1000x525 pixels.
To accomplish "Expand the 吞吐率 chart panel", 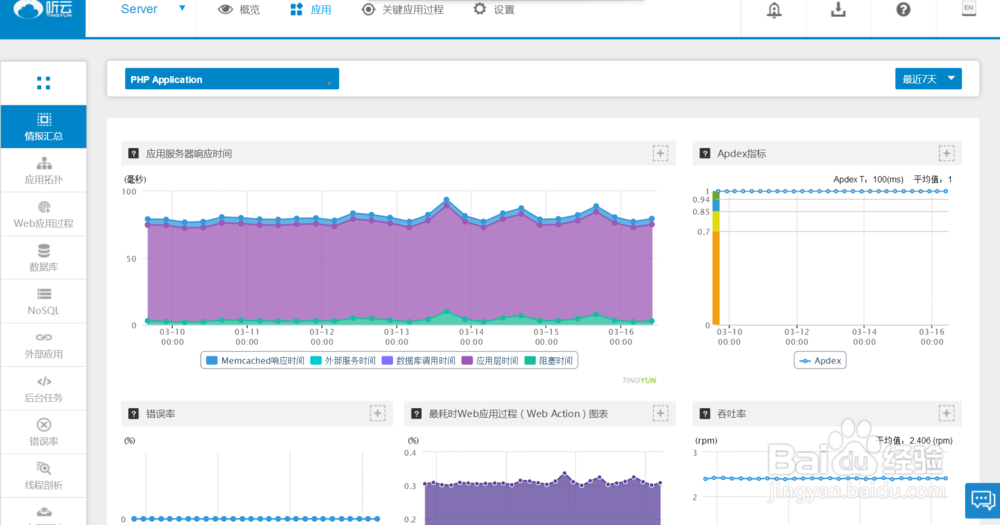I will click(x=946, y=413).
